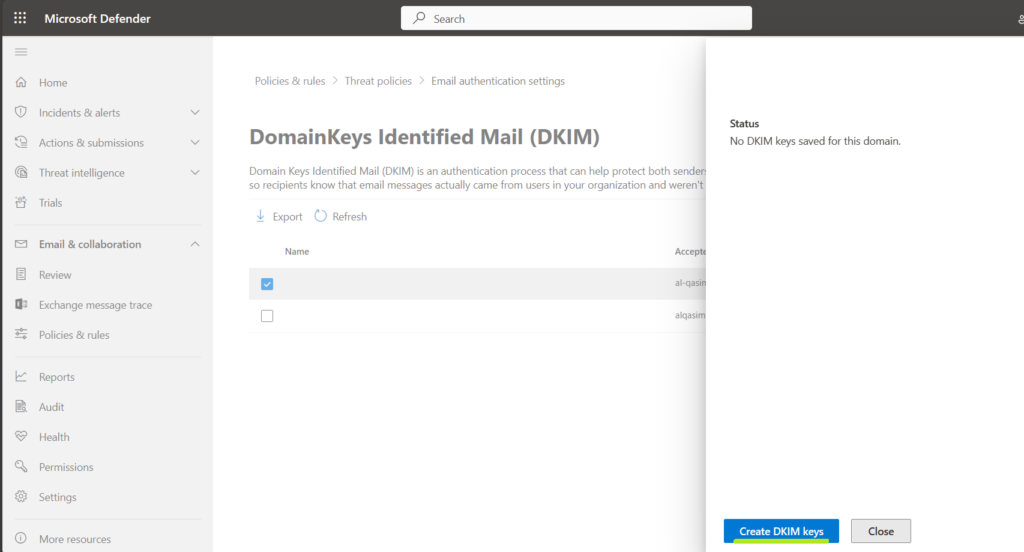Screen dimensions: 1024x552
Task: Click the Email & collaboration envelope icon
Action: [x=21, y=244]
